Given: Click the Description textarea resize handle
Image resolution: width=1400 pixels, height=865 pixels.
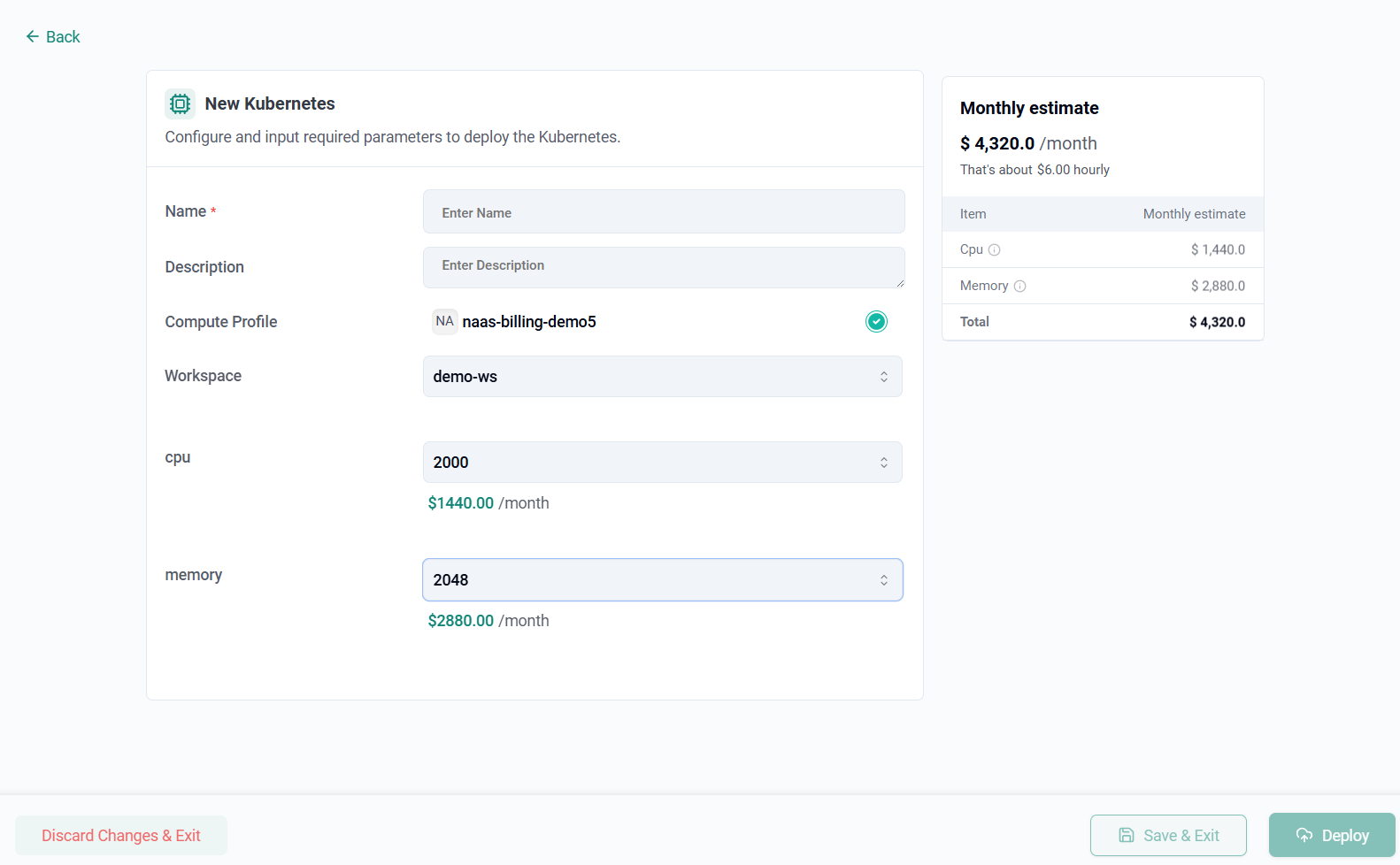Looking at the screenshot, I should tap(900, 283).
